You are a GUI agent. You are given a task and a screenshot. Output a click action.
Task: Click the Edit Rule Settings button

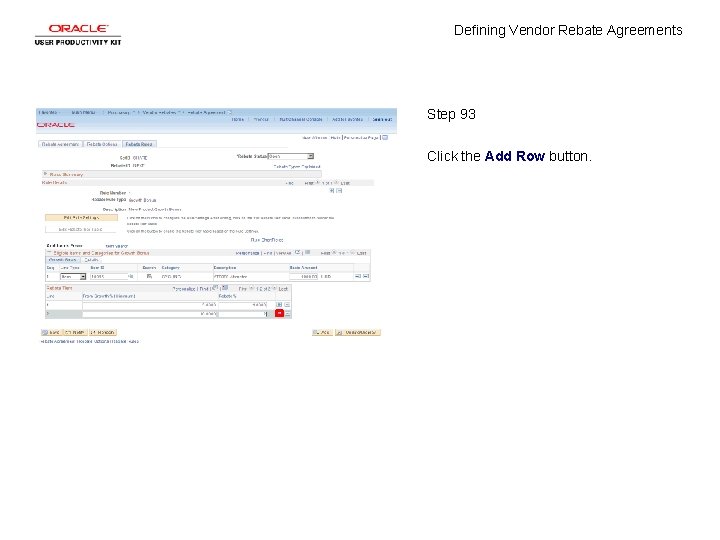tap(81, 218)
